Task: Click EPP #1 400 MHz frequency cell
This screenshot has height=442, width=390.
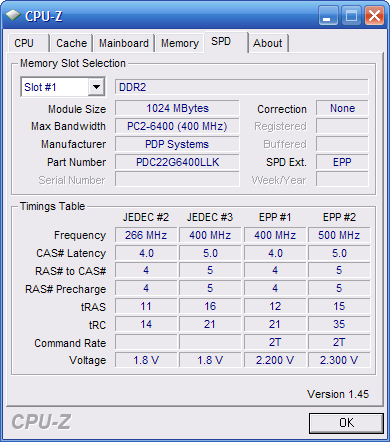Action: 275,235
